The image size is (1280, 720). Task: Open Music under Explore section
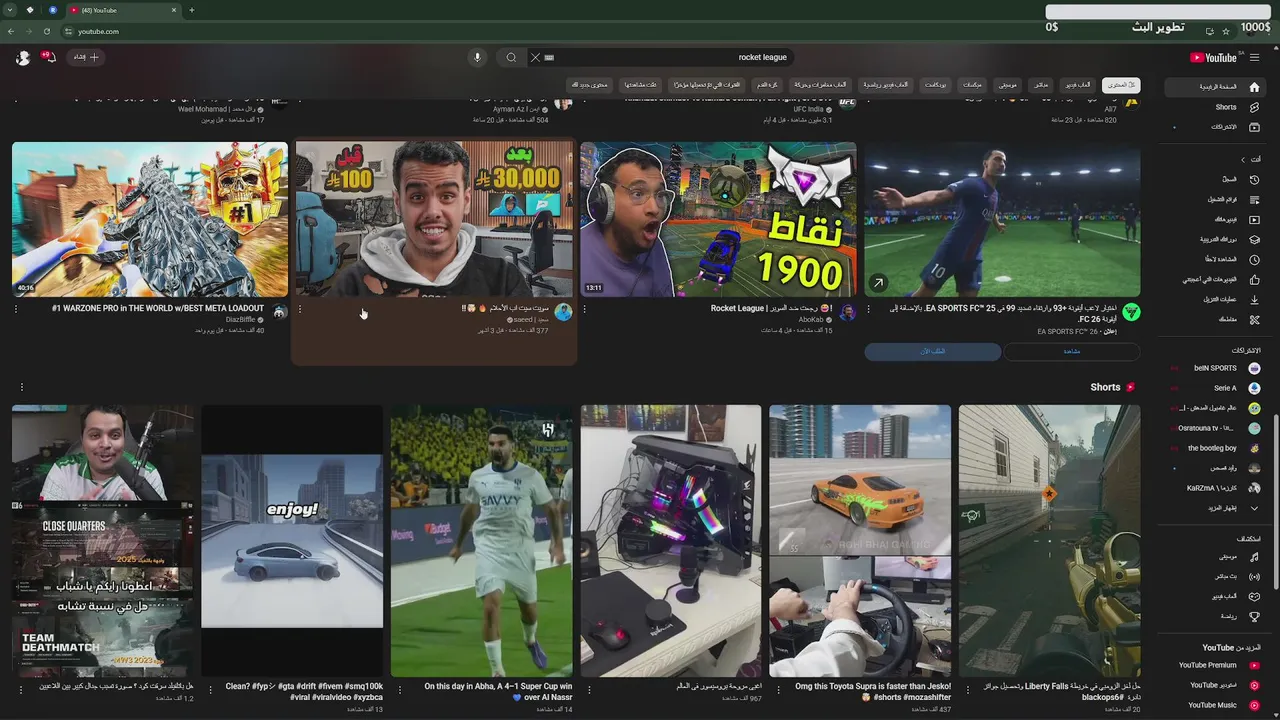[x=1216, y=556]
